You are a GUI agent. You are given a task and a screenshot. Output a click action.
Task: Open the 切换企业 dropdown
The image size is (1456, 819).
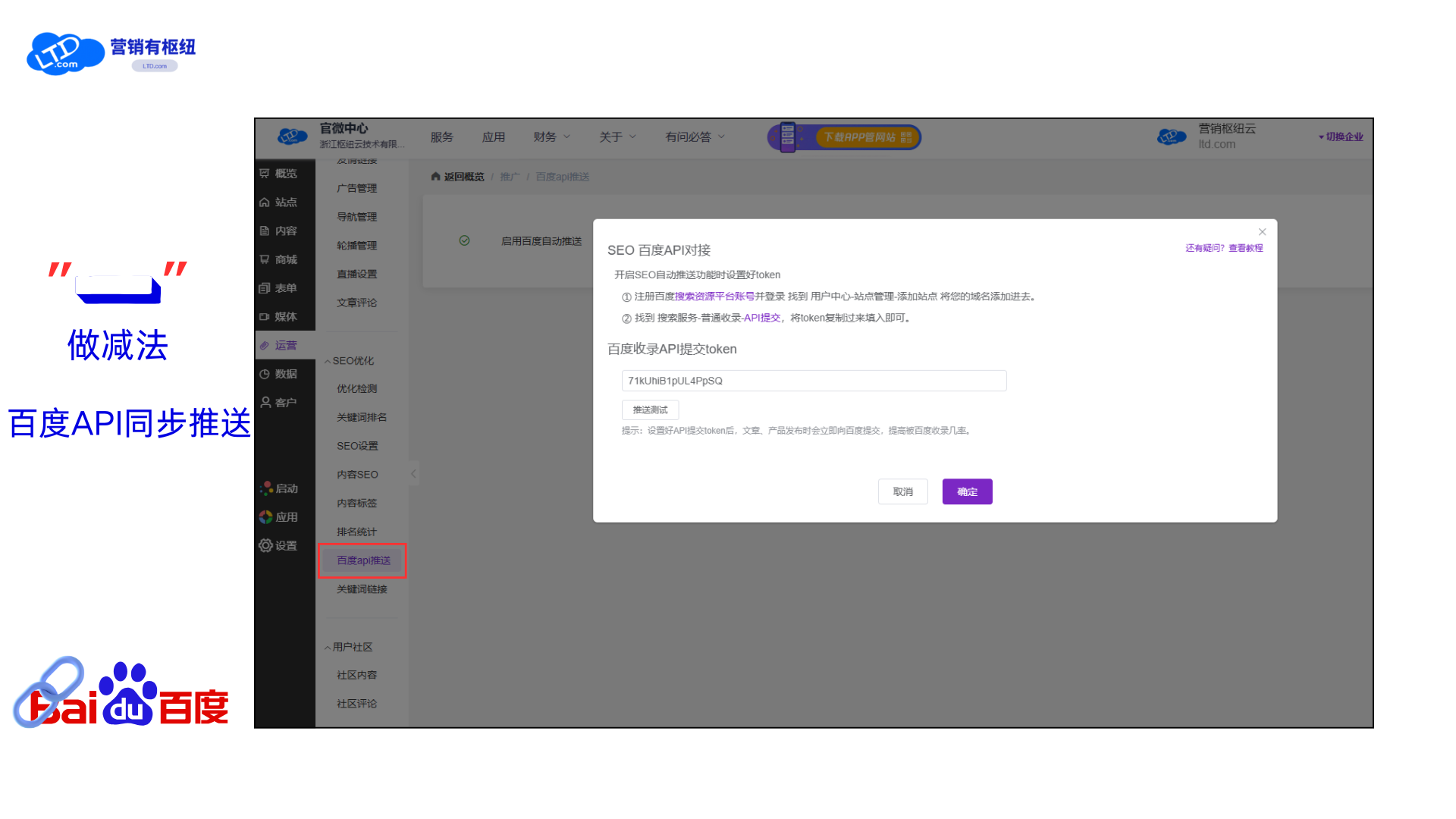[1341, 137]
